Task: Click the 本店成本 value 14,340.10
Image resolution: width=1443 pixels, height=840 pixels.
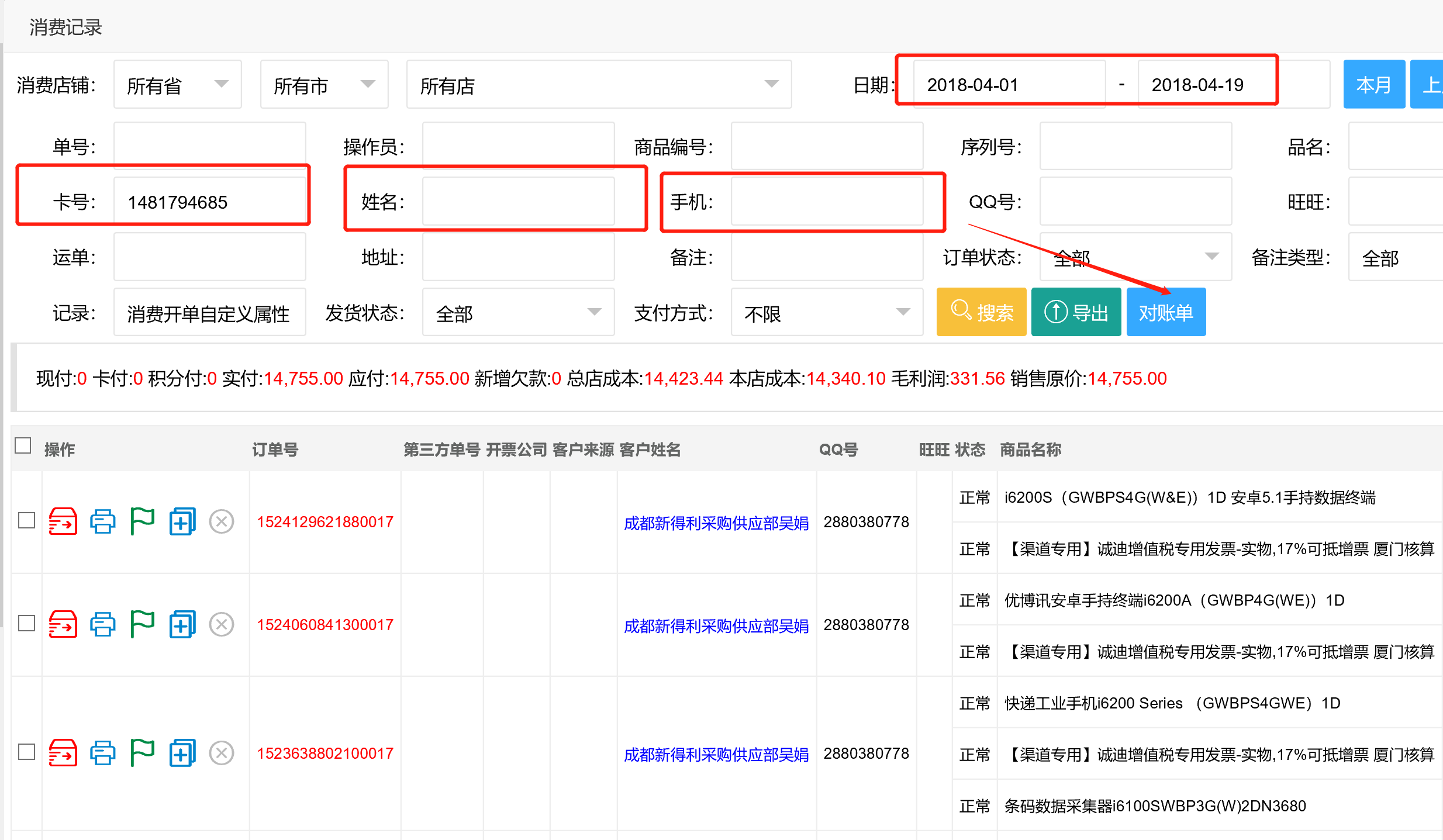Action: point(846,378)
